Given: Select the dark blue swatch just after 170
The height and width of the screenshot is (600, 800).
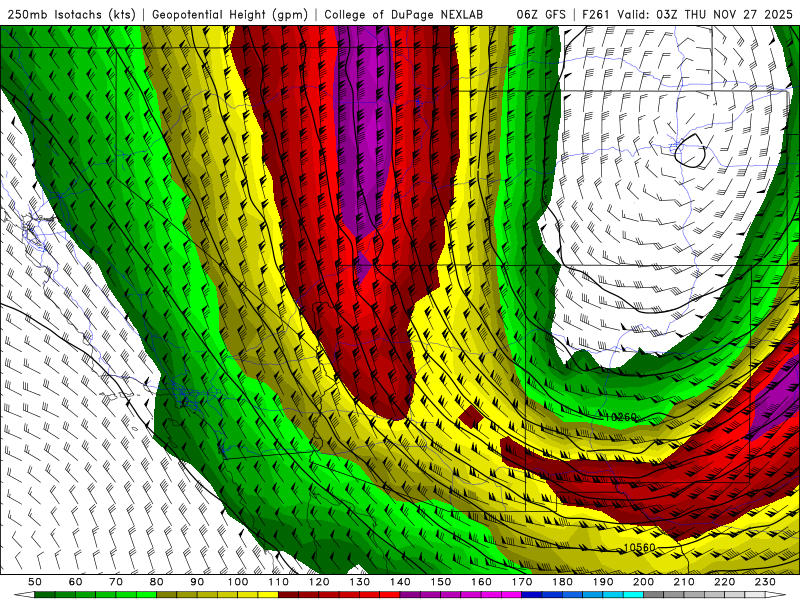Looking at the screenshot, I should tap(532, 595).
